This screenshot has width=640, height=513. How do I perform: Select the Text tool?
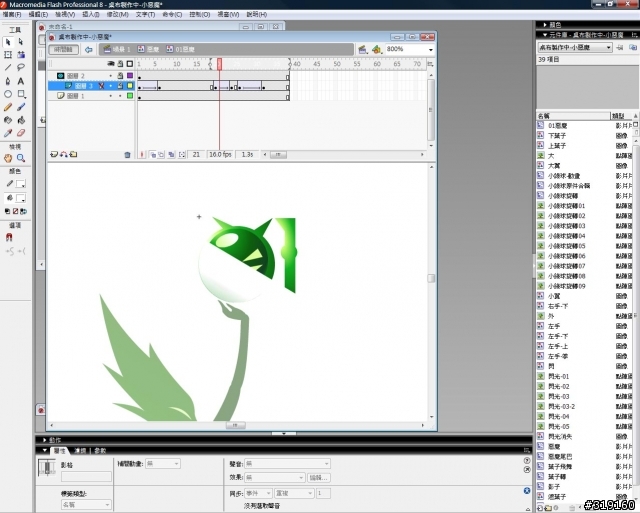click(21, 81)
